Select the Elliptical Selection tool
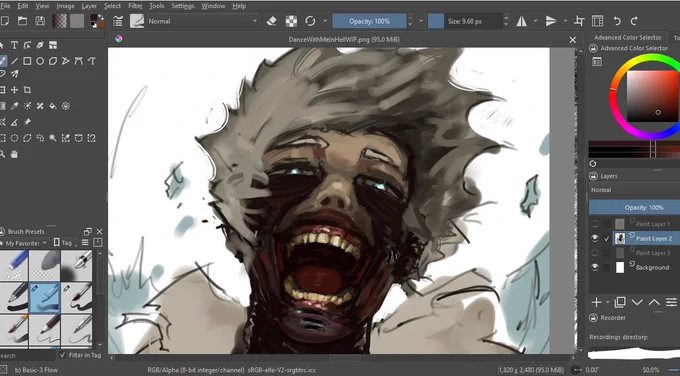 (14, 138)
